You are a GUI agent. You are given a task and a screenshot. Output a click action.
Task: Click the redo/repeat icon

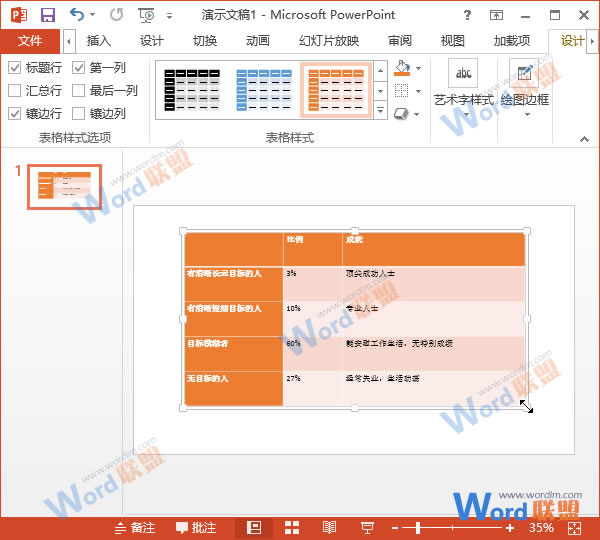(x=116, y=15)
